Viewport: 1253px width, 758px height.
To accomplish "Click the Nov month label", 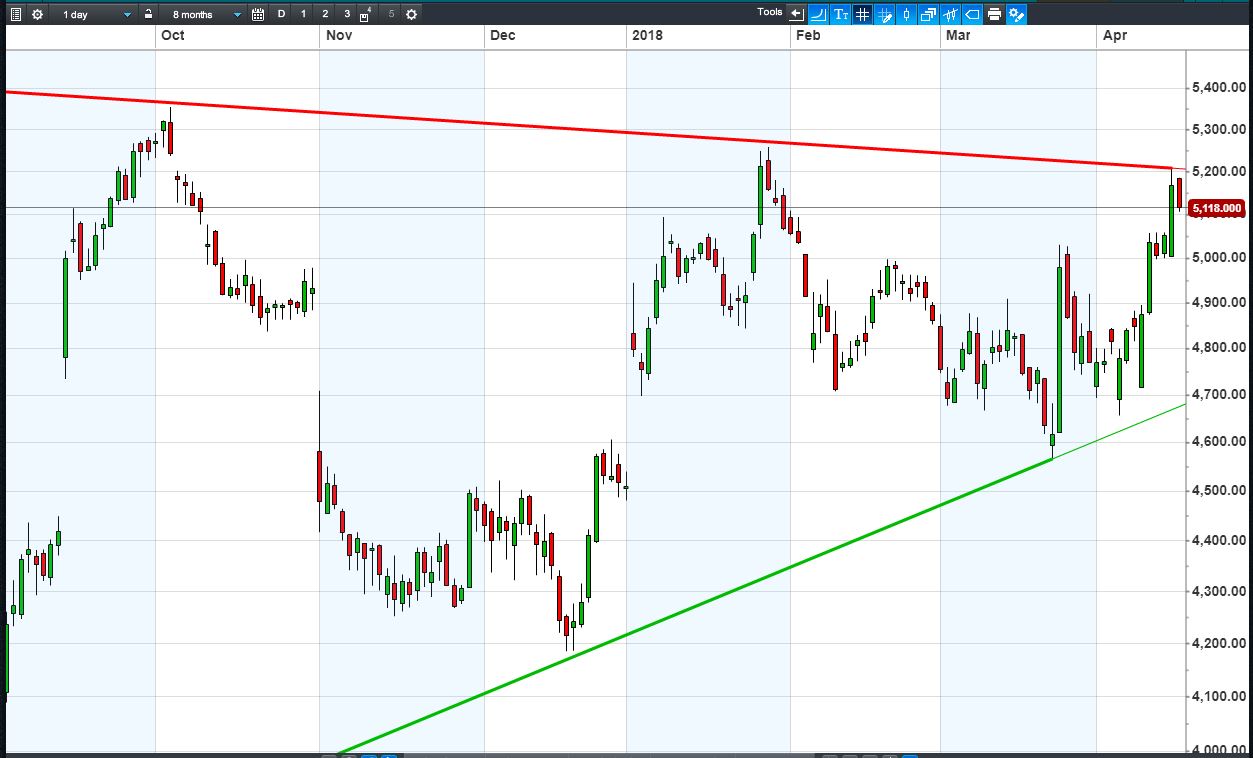I will pyautogui.click(x=338, y=36).
